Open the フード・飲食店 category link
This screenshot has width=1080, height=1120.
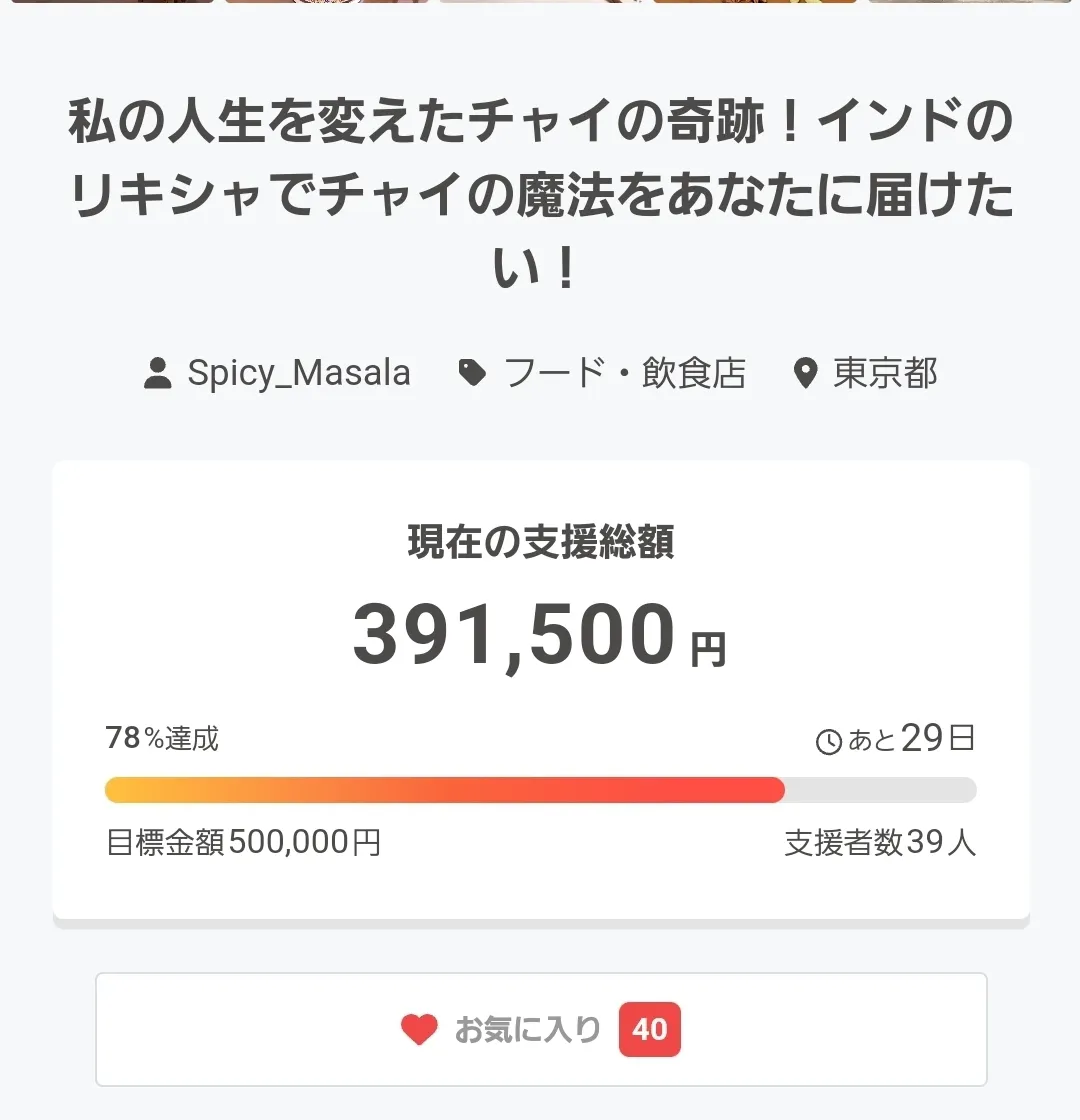tap(625, 373)
